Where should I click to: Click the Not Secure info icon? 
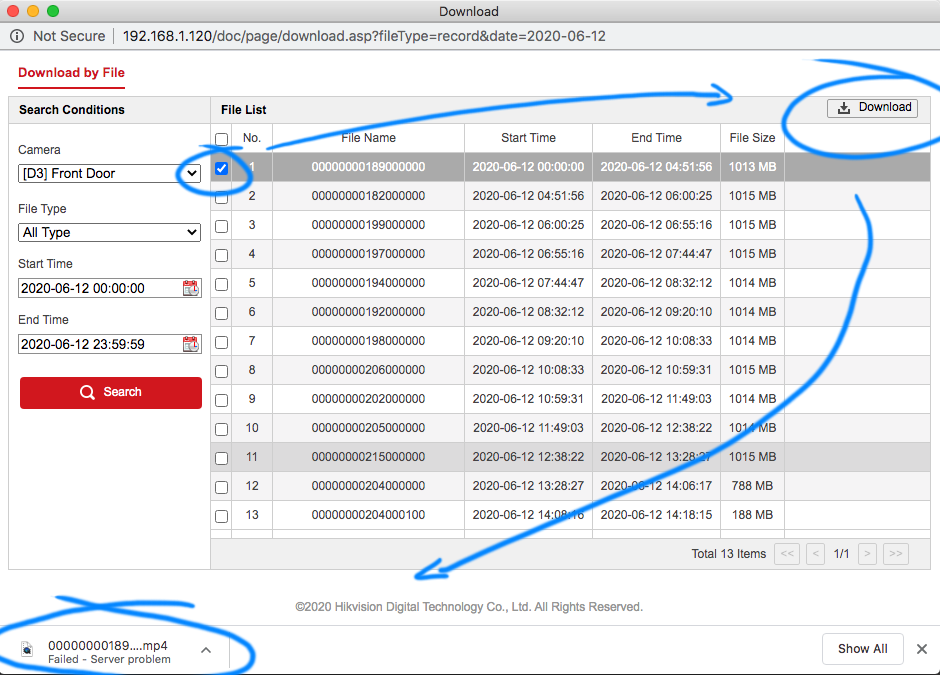point(17,36)
